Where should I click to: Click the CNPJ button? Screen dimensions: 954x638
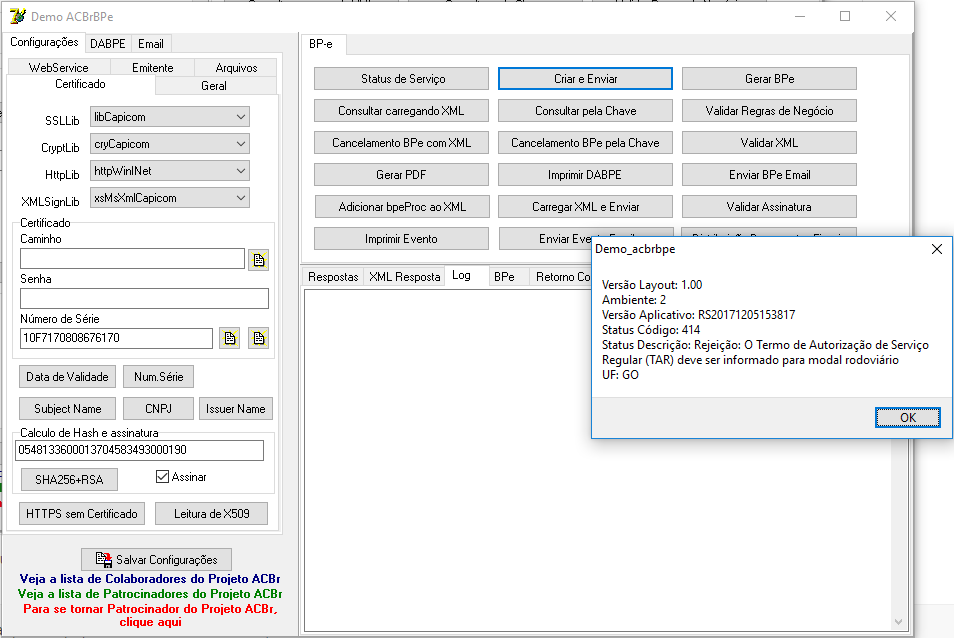pos(158,409)
